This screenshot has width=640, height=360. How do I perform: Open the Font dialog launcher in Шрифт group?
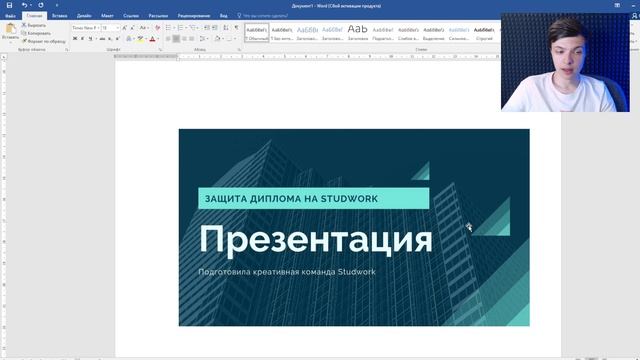click(x=160, y=49)
